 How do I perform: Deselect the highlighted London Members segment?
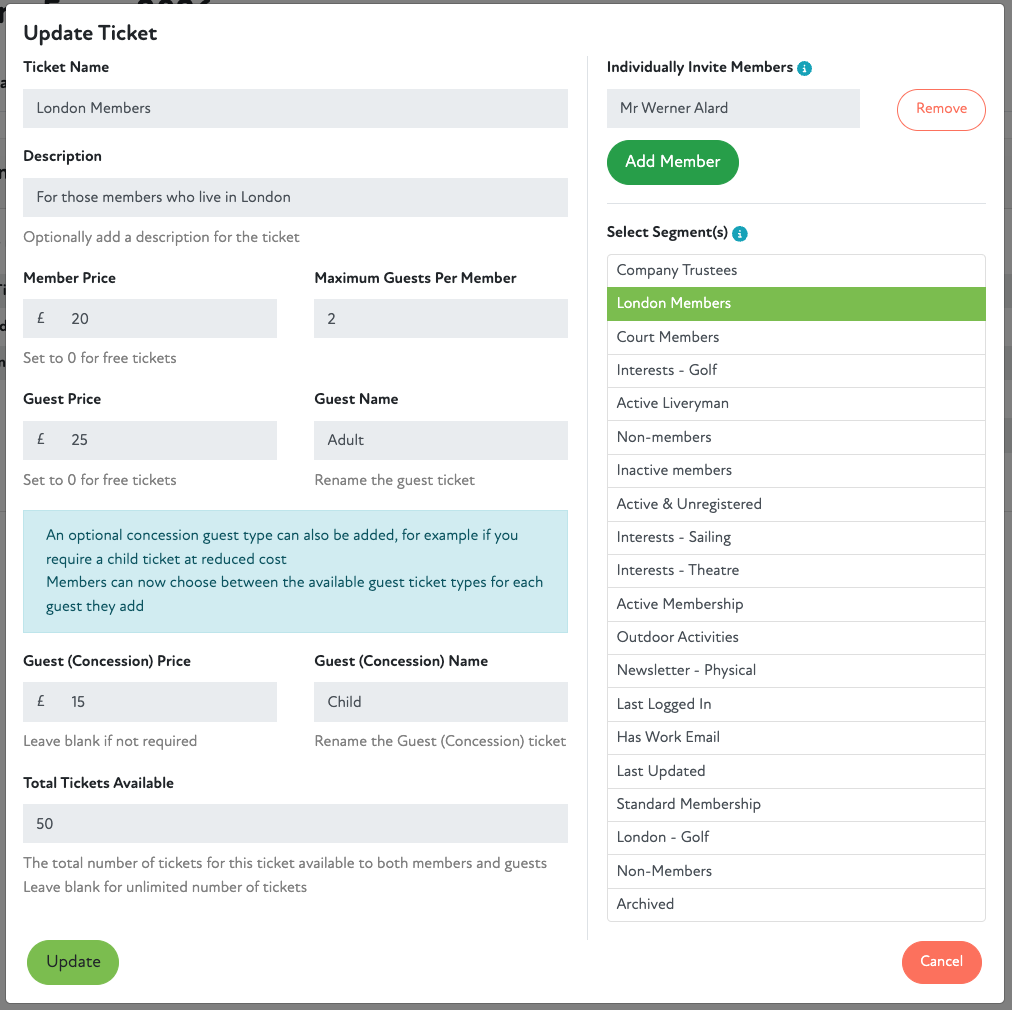coord(795,304)
